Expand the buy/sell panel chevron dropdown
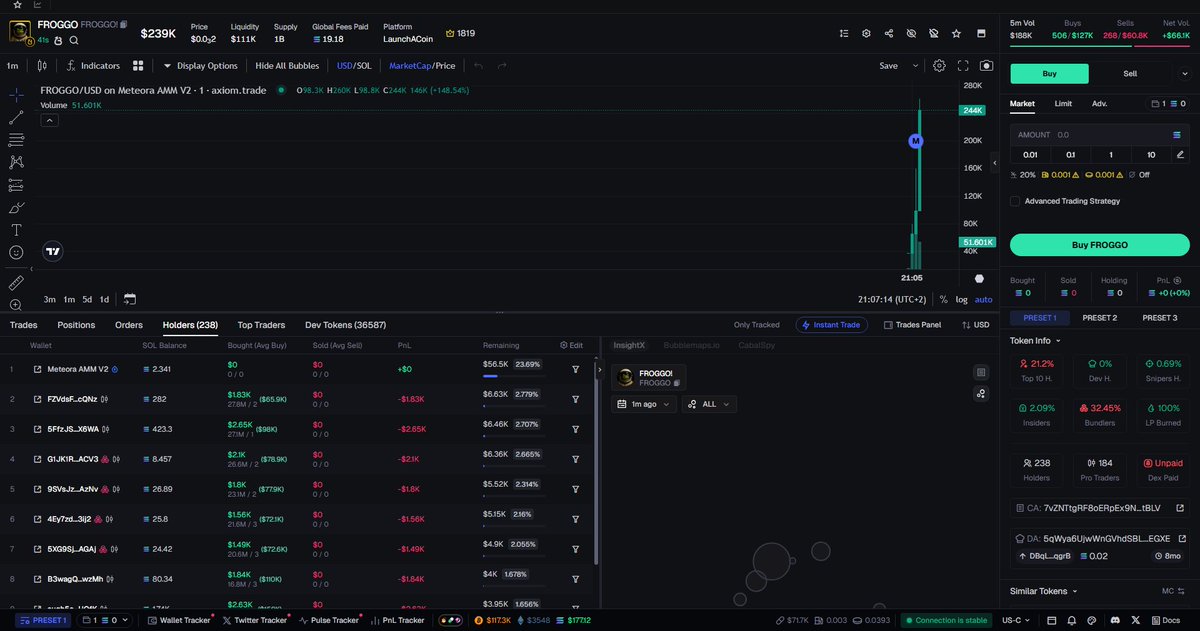The image size is (1200, 631). pyautogui.click(x=1185, y=73)
